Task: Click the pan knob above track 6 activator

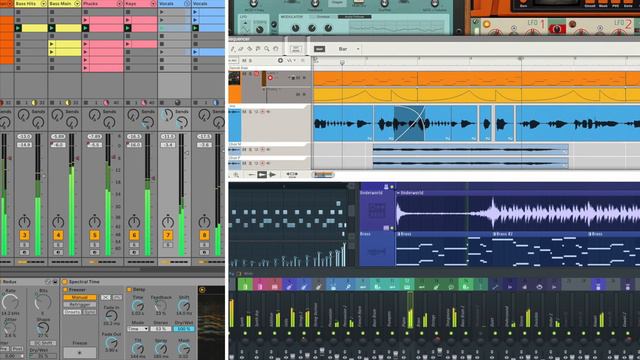Action: point(134,222)
